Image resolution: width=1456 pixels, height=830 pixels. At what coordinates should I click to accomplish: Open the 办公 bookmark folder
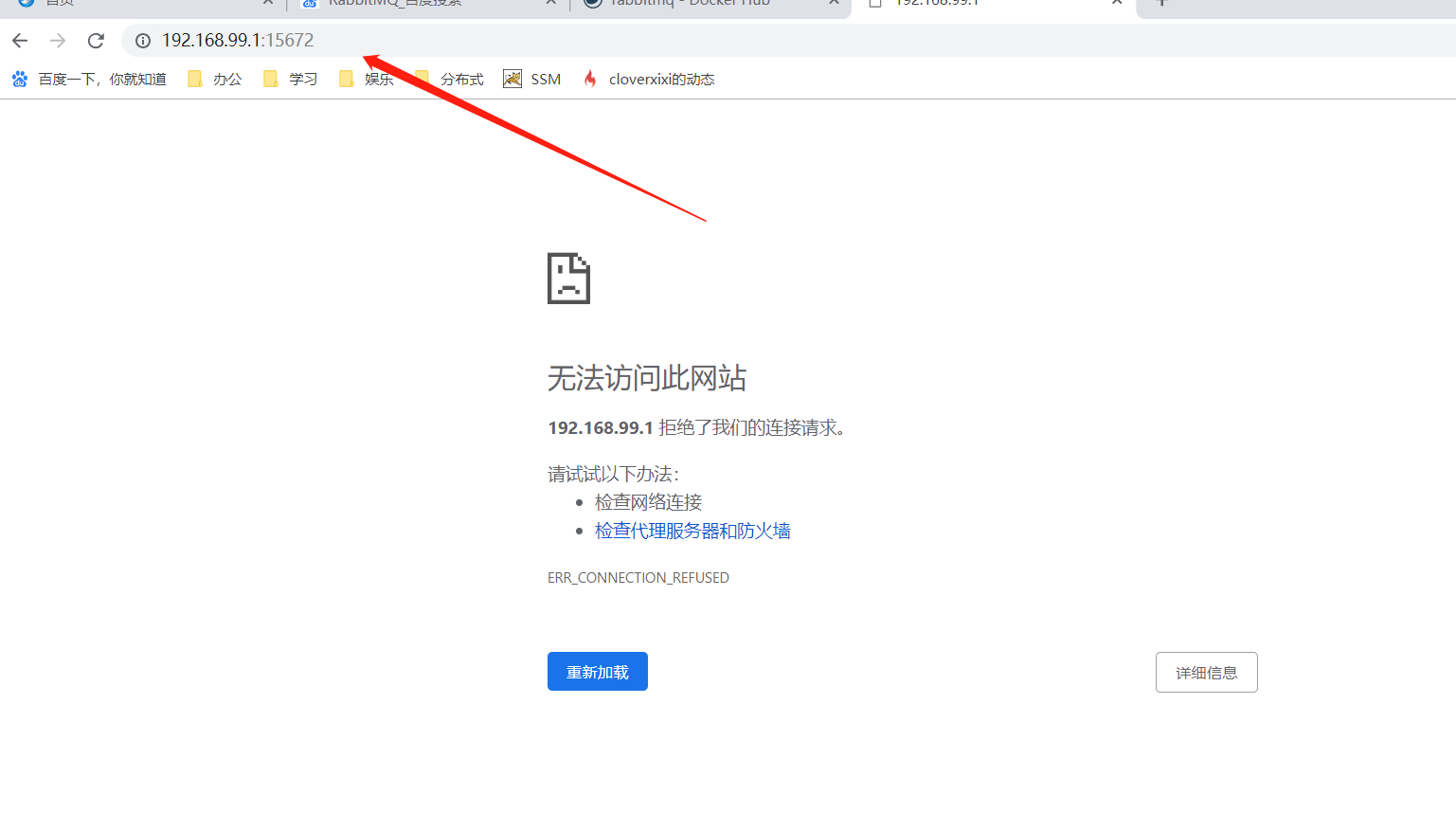[215, 80]
